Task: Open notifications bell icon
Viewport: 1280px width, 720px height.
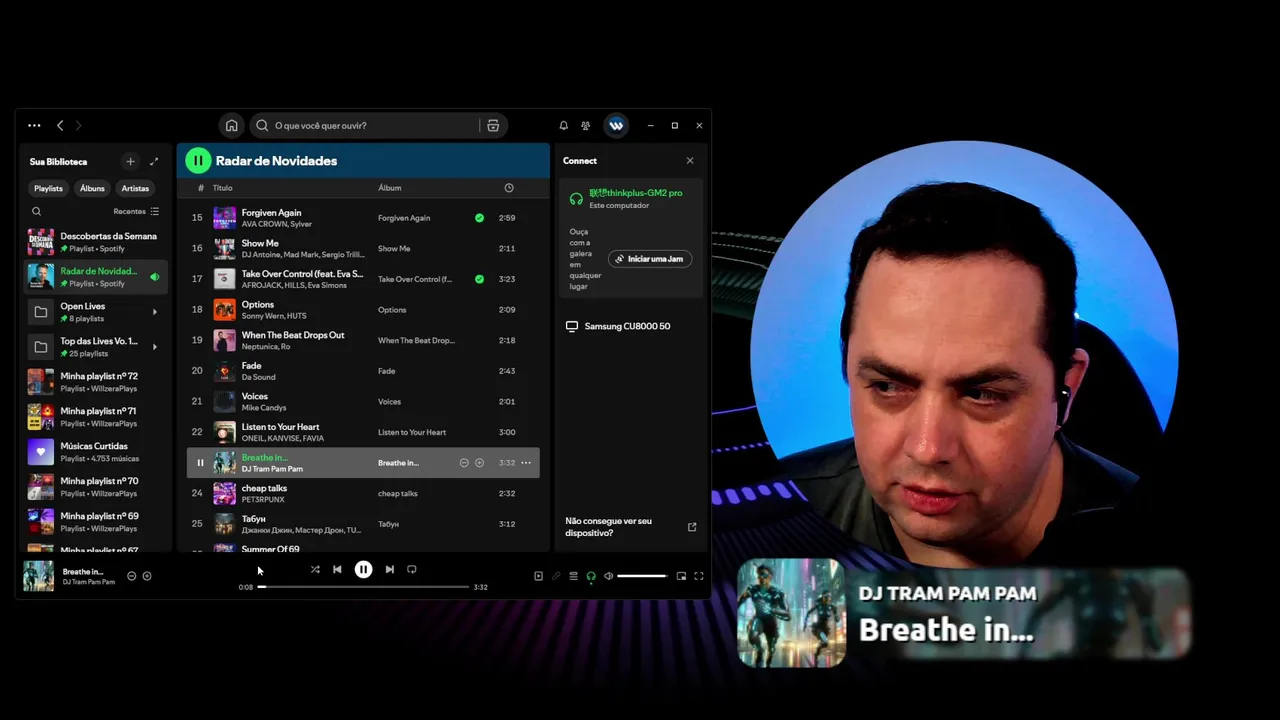Action: tap(563, 125)
